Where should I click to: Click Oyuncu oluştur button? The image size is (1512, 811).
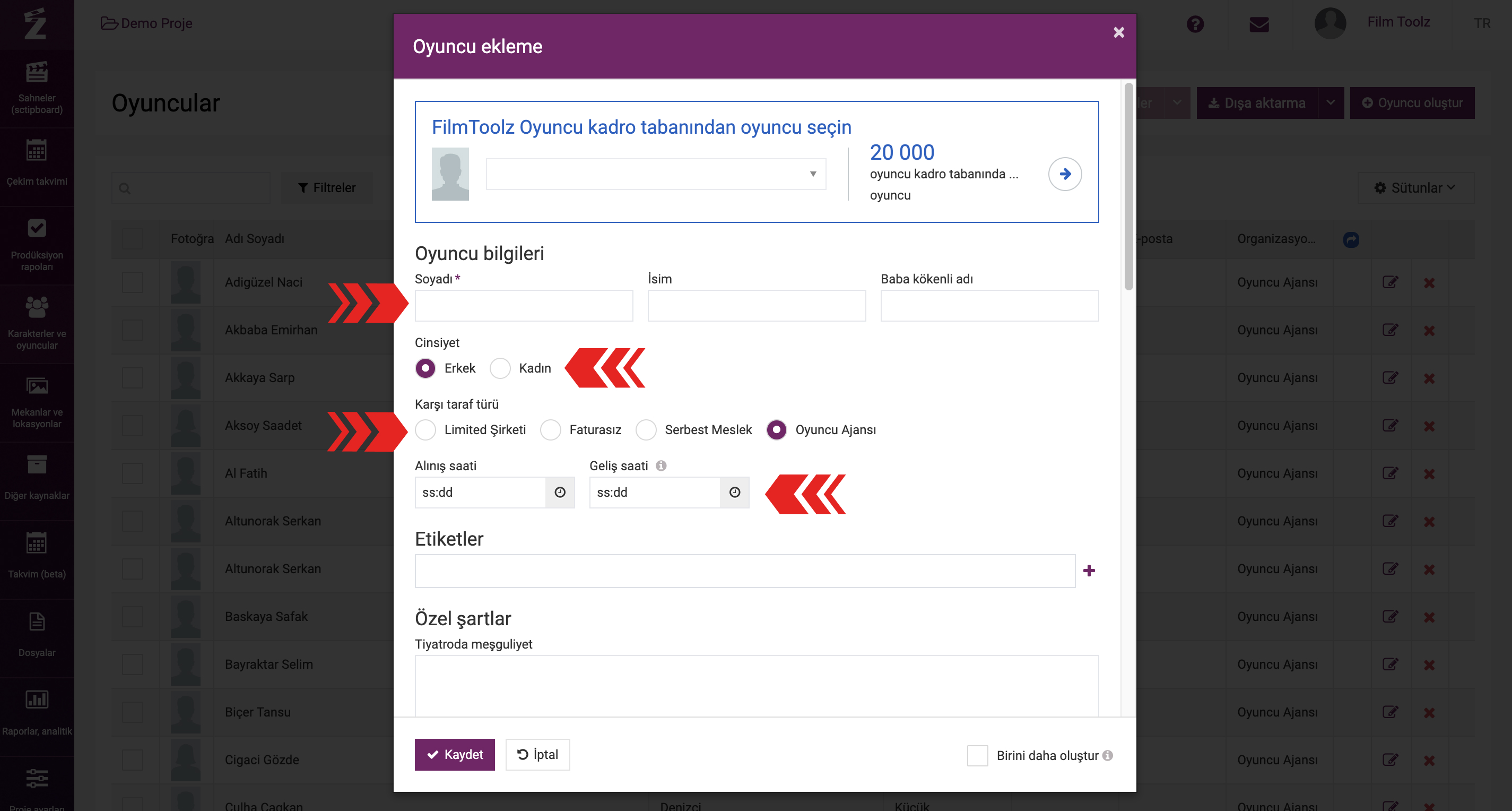(1412, 103)
